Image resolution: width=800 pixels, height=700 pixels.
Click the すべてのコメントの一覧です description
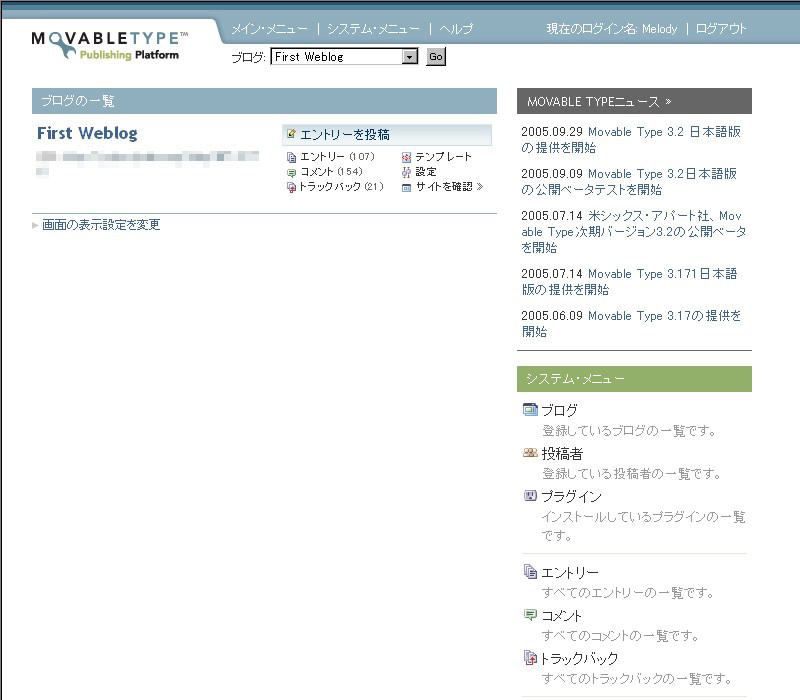[x=621, y=635]
